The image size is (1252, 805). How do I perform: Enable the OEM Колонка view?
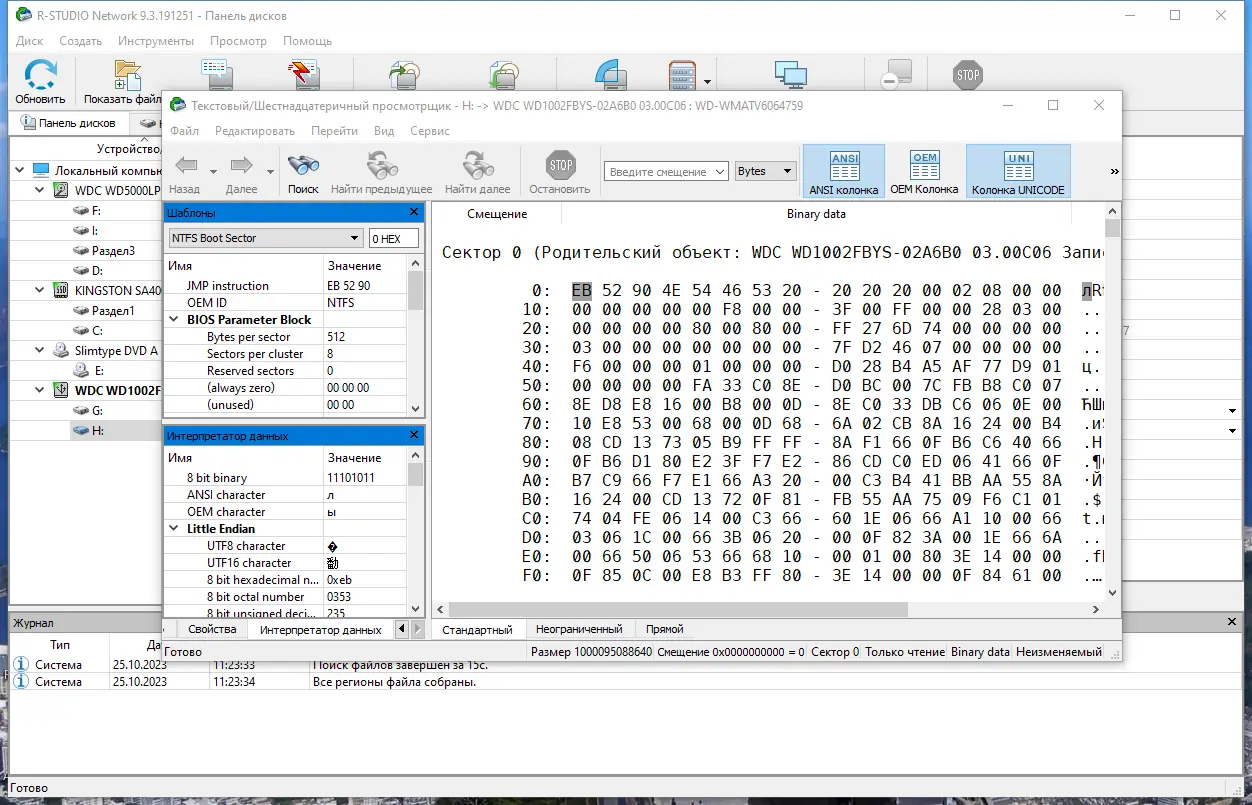[x=922, y=170]
